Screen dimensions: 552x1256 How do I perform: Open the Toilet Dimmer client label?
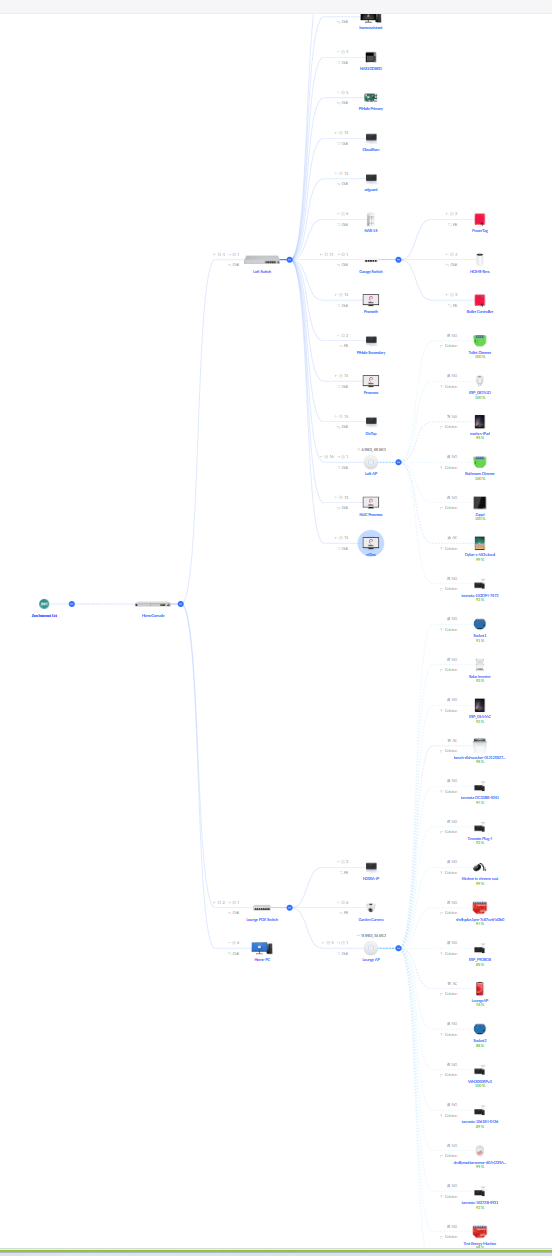pyautogui.click(x=480, y=352)
